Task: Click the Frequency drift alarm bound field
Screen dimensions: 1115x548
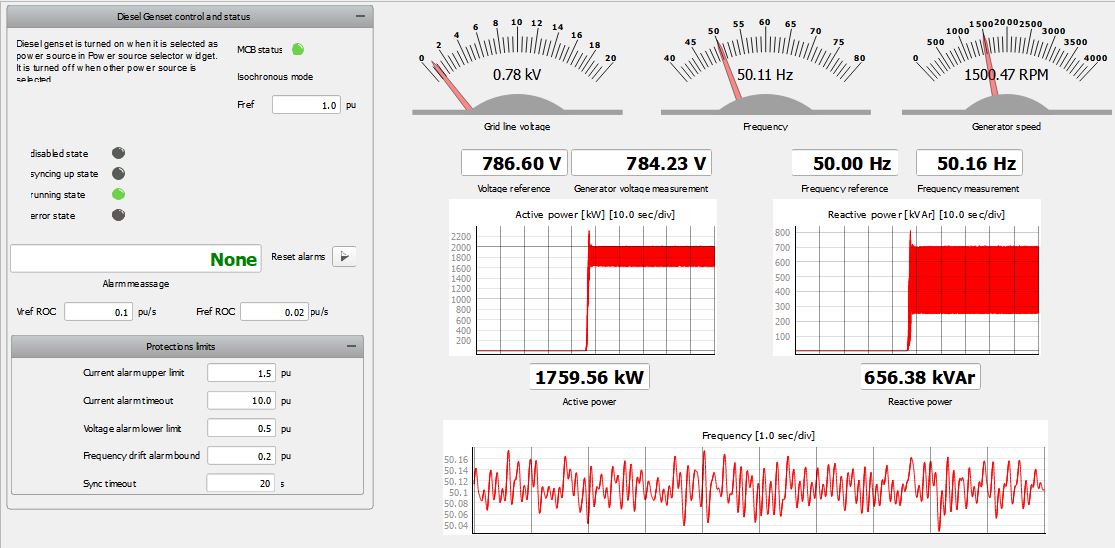Action: (241, 456)
